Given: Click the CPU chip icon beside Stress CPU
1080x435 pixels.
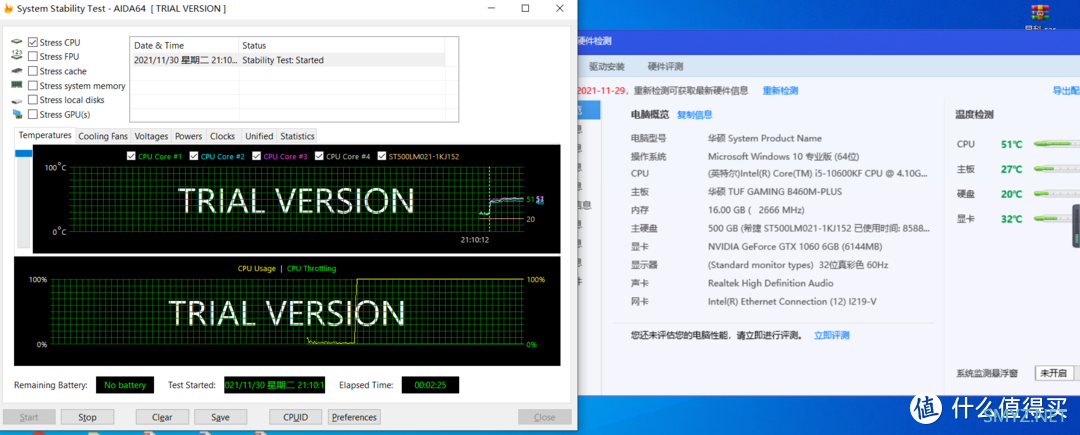Looking at the screenshot, I should point(17,42).
